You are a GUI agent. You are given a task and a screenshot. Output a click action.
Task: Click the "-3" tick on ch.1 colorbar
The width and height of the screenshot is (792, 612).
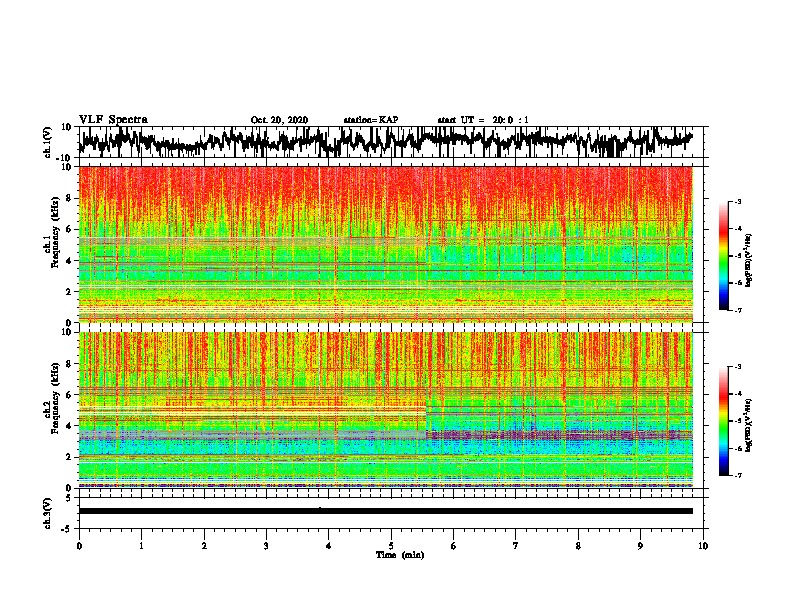pos(737,201)
